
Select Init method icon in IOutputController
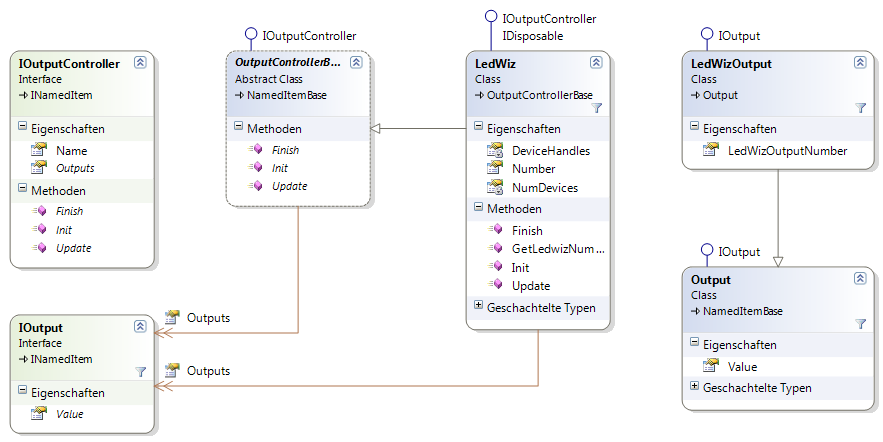pyautogui.click(x=39, y=229)
